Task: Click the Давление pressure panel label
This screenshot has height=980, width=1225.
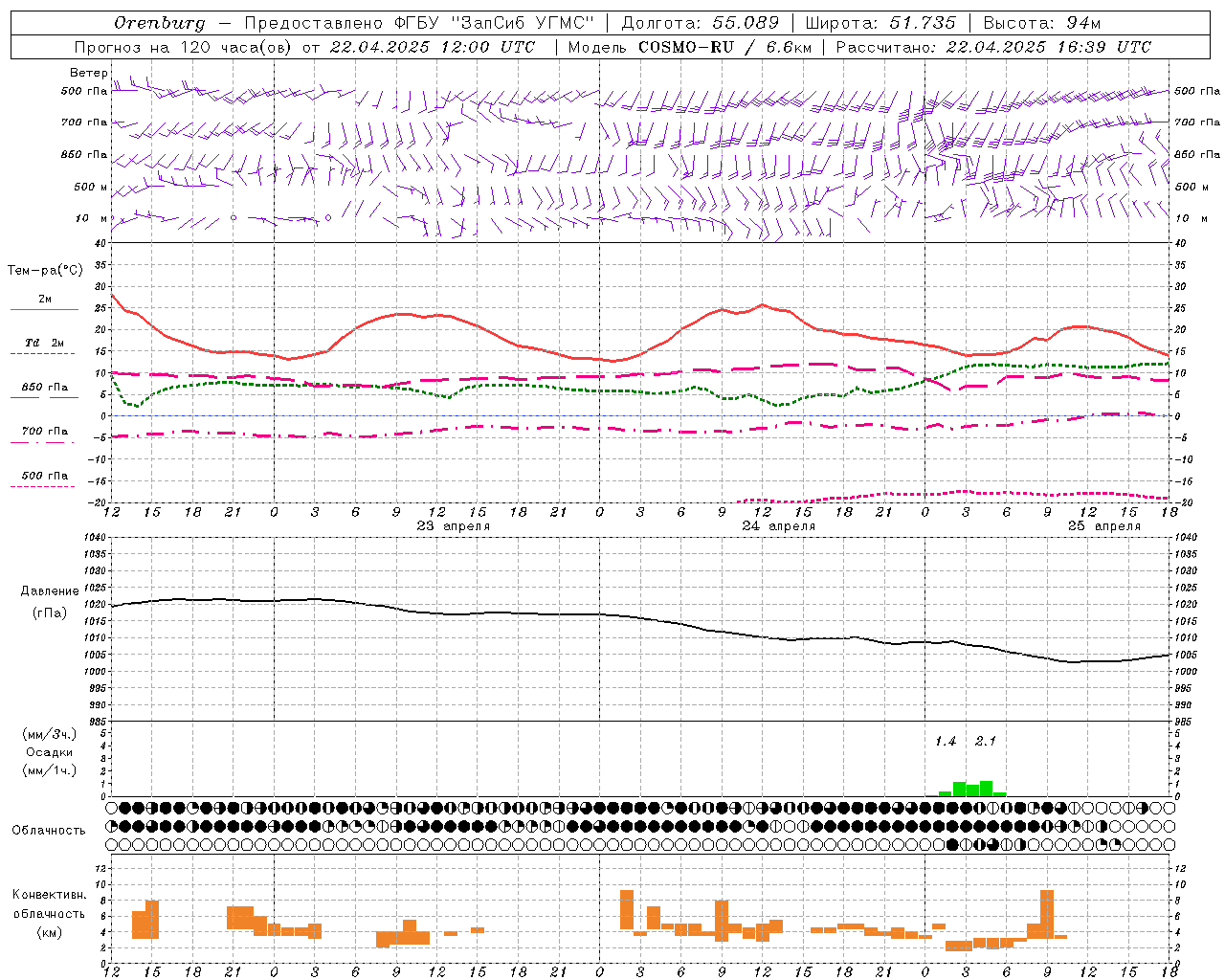Action: coord(50,591)
